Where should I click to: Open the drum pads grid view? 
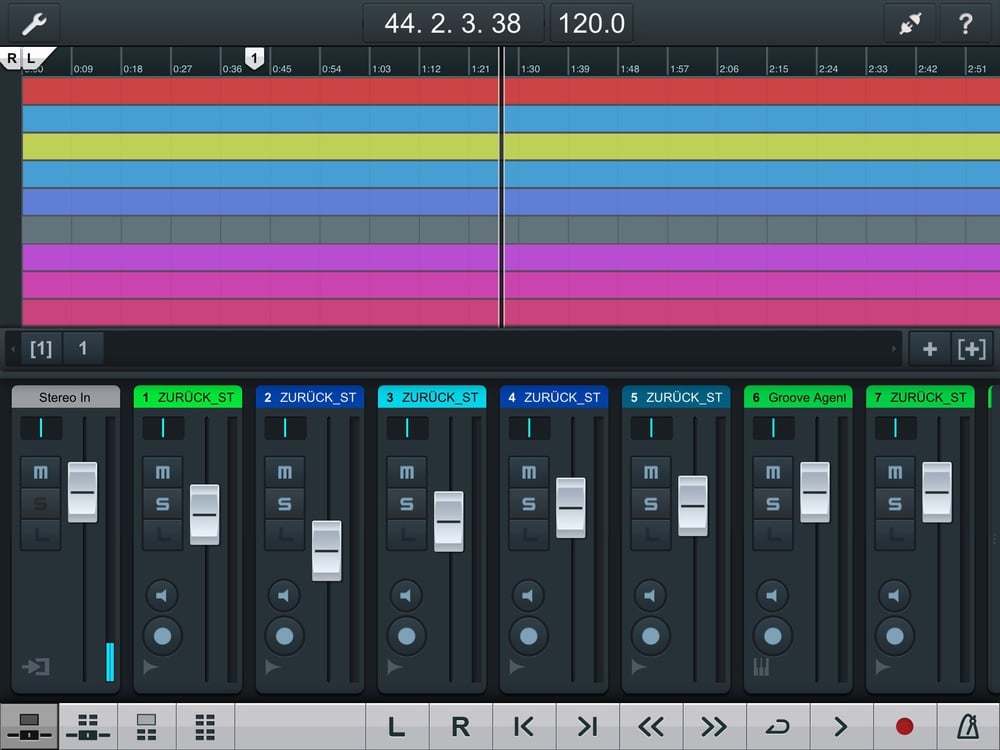[x=205, y=726]
